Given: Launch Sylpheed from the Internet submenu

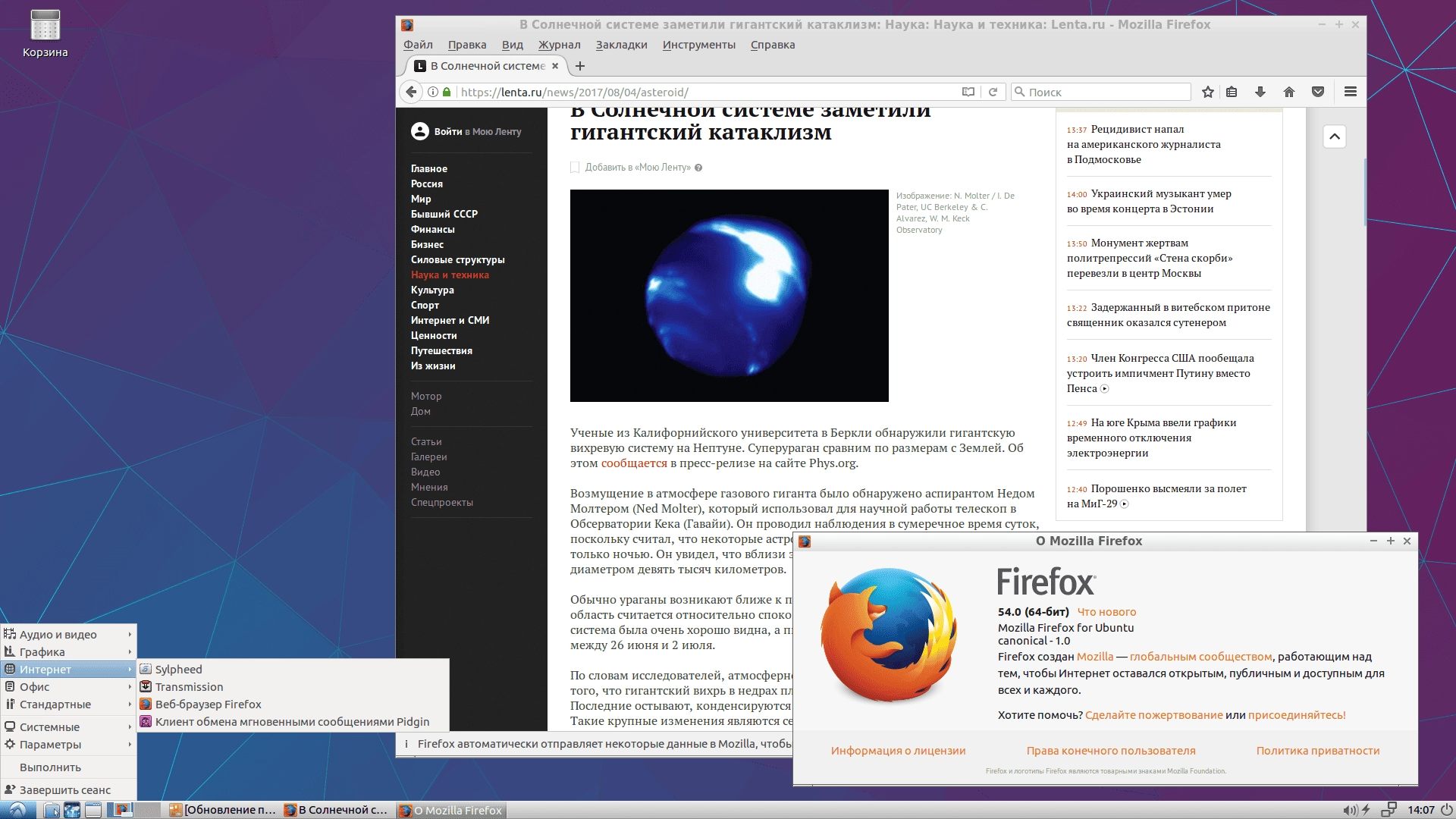Looking at the screenshot, I should pos(293,669).
